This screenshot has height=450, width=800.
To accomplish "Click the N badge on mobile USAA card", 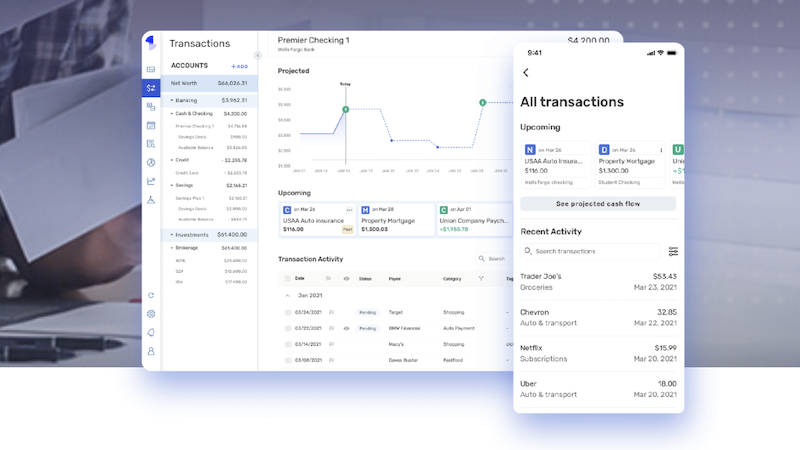I will 530,149.
